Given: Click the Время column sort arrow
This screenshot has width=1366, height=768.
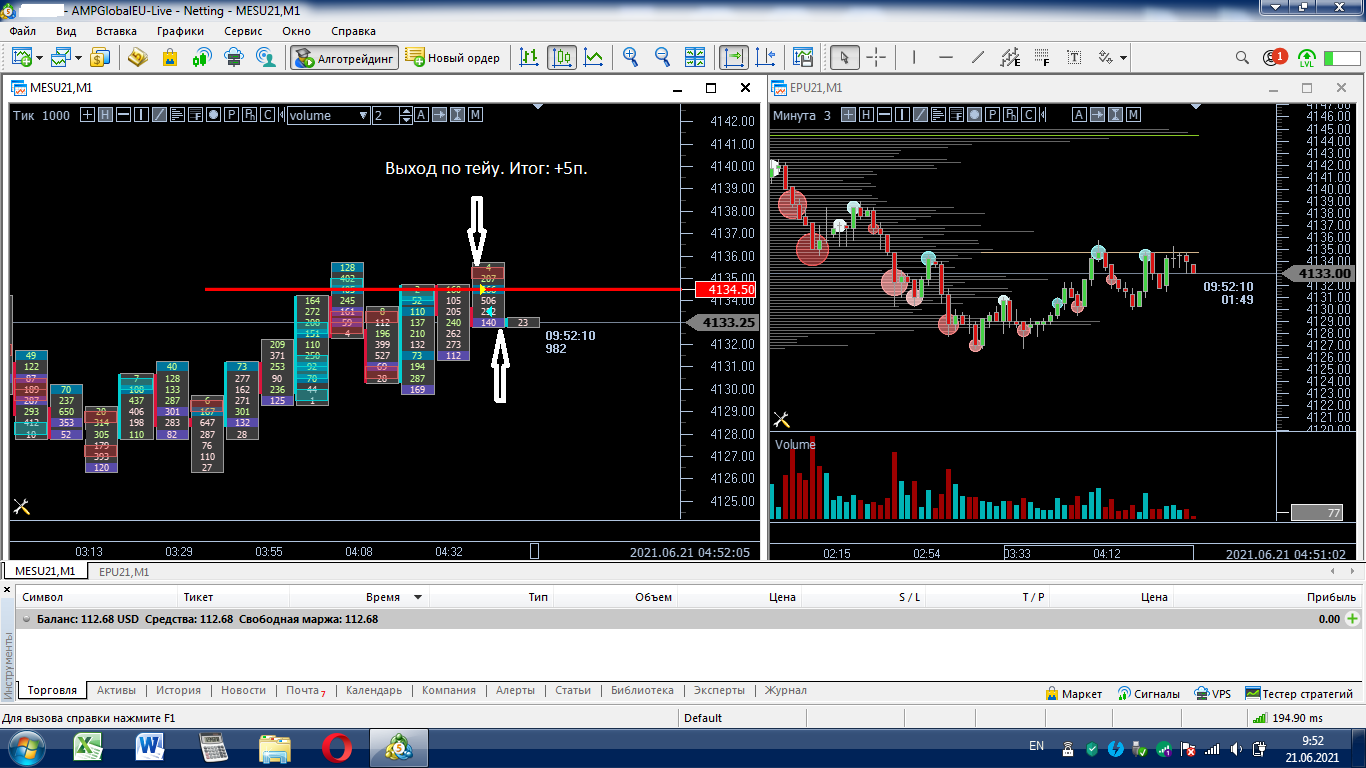Looking at the screenshot, I should pos(418,598).
